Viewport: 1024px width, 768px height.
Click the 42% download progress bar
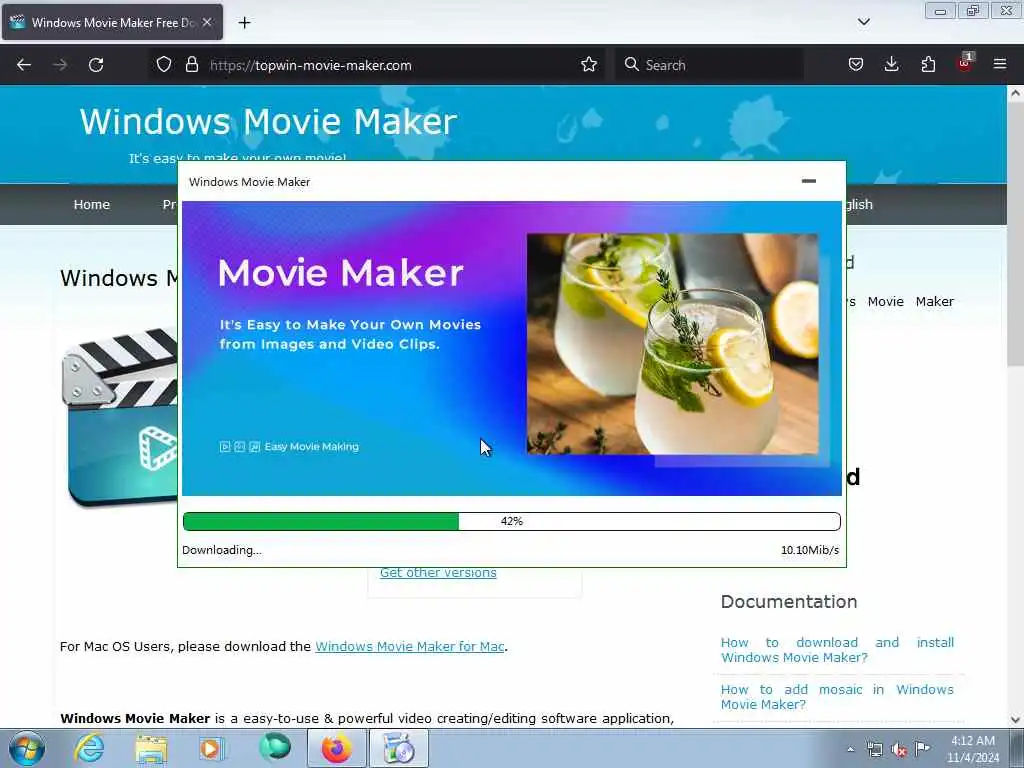click(511, 521)
